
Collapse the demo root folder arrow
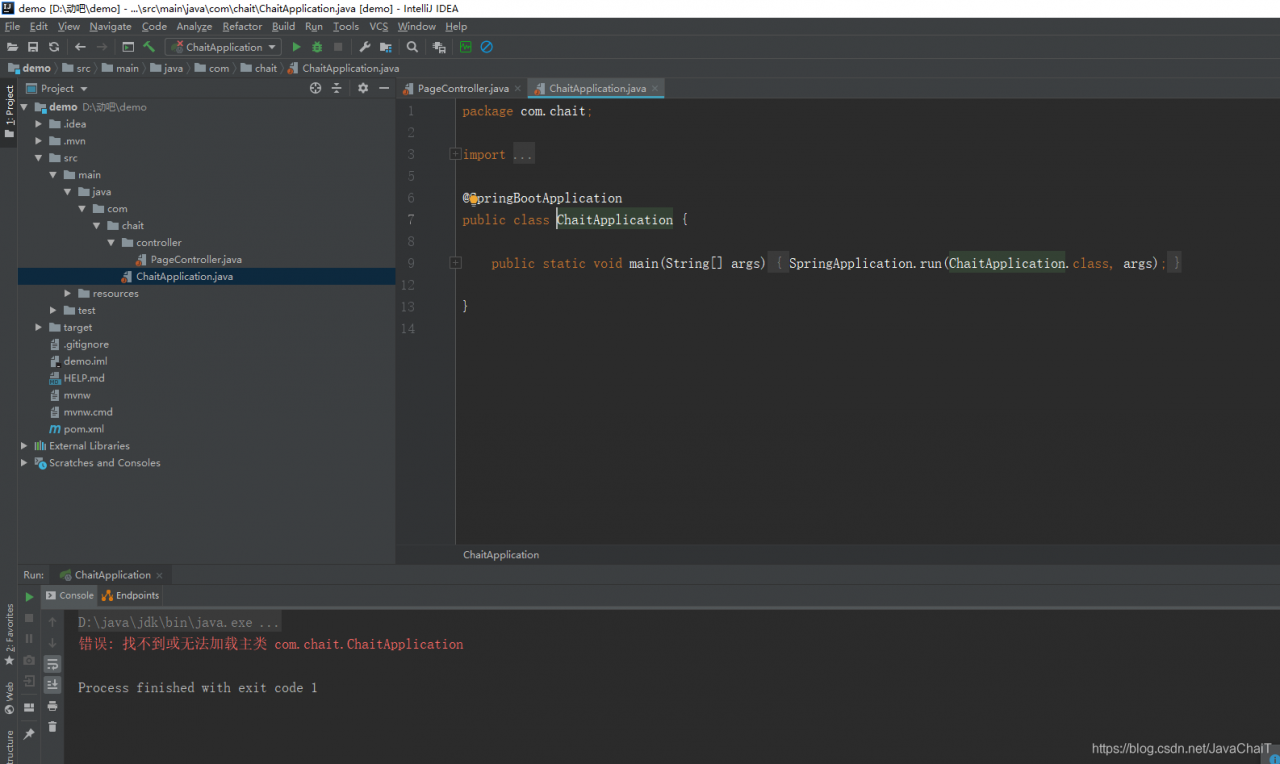click(x=24, y=107)
